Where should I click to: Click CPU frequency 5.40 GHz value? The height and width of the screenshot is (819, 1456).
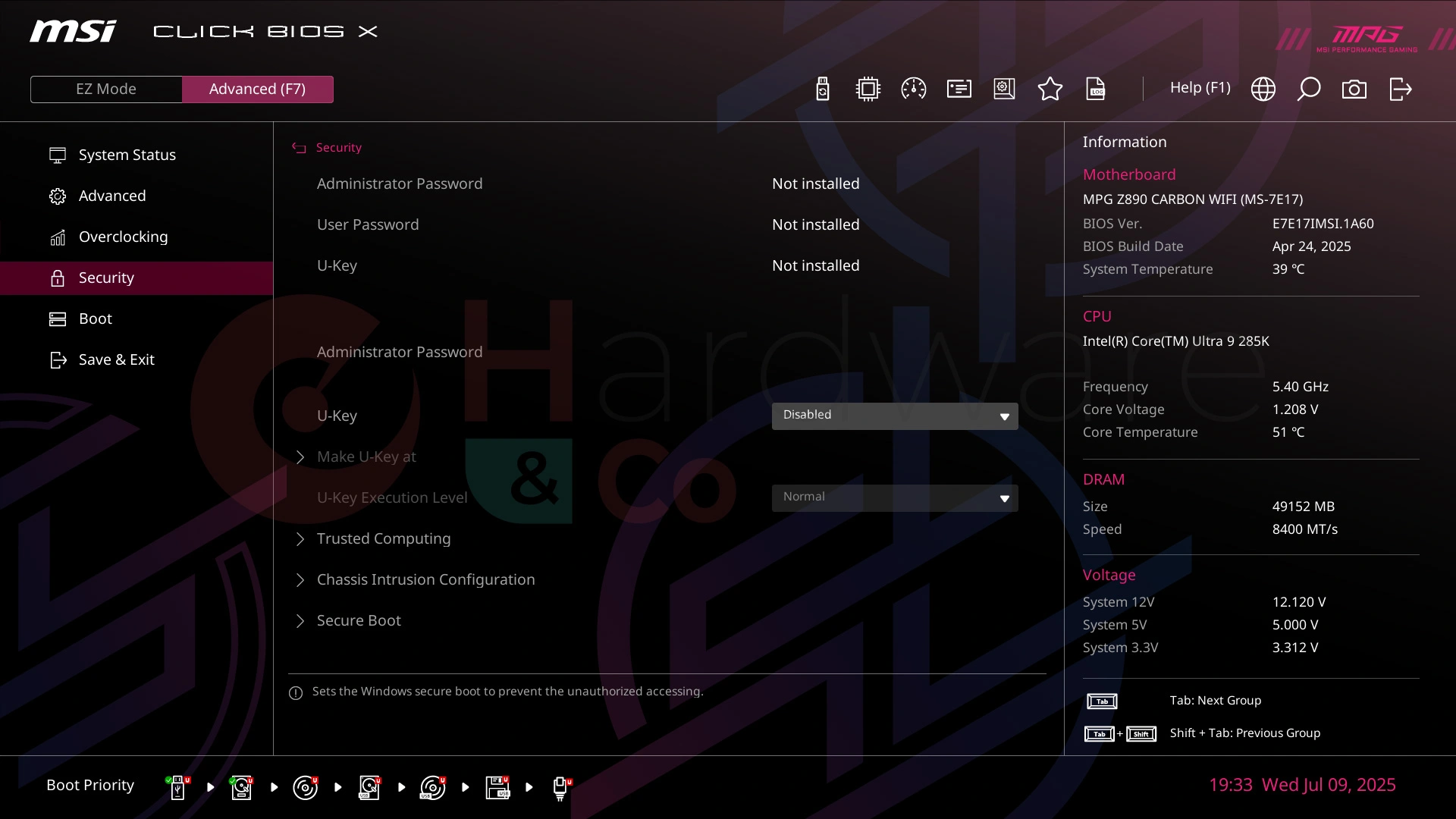[x=1300, y=387]
